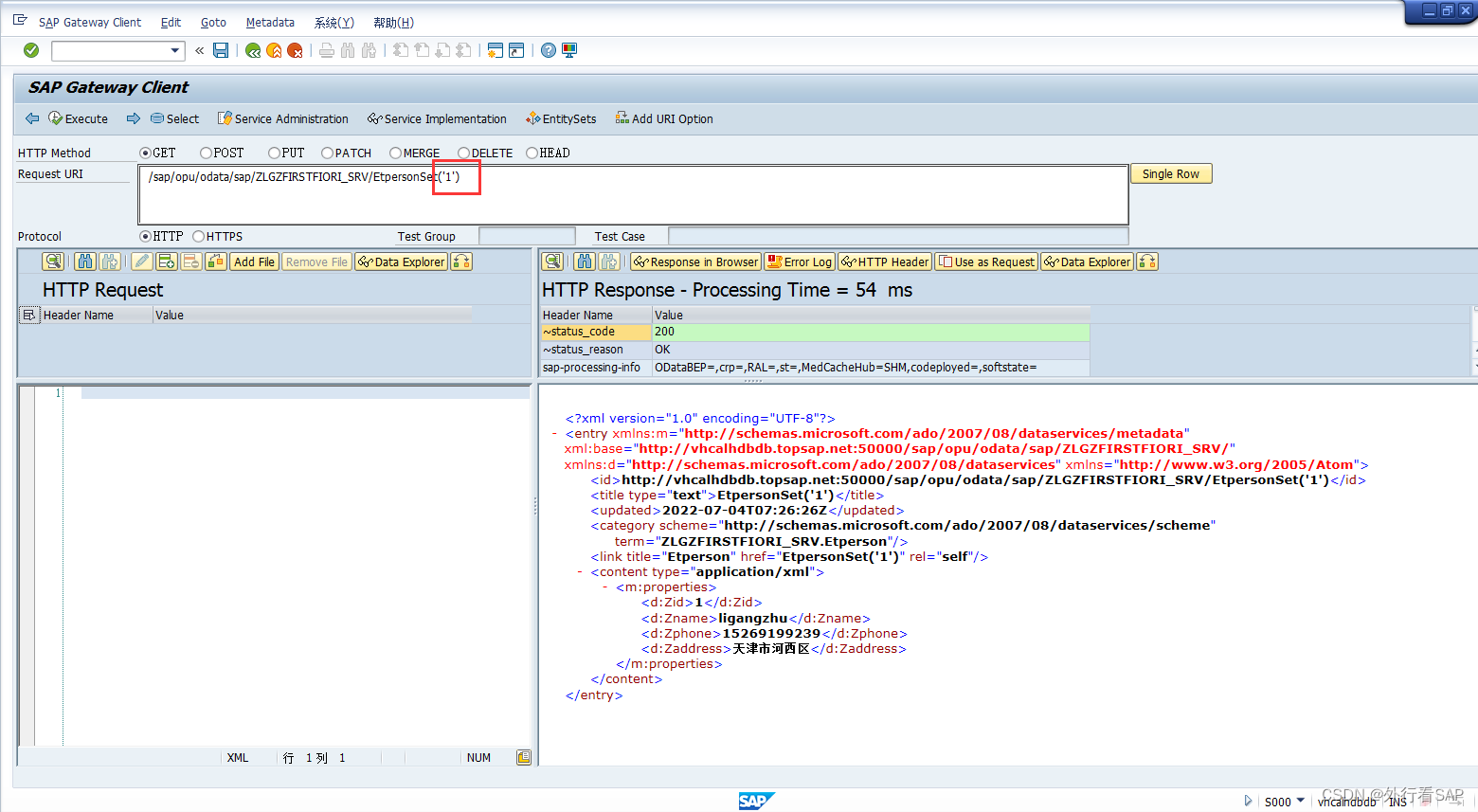Screen dimensions: 1478x812
Task: Open Service Implementation
Action: pos(437,118)
